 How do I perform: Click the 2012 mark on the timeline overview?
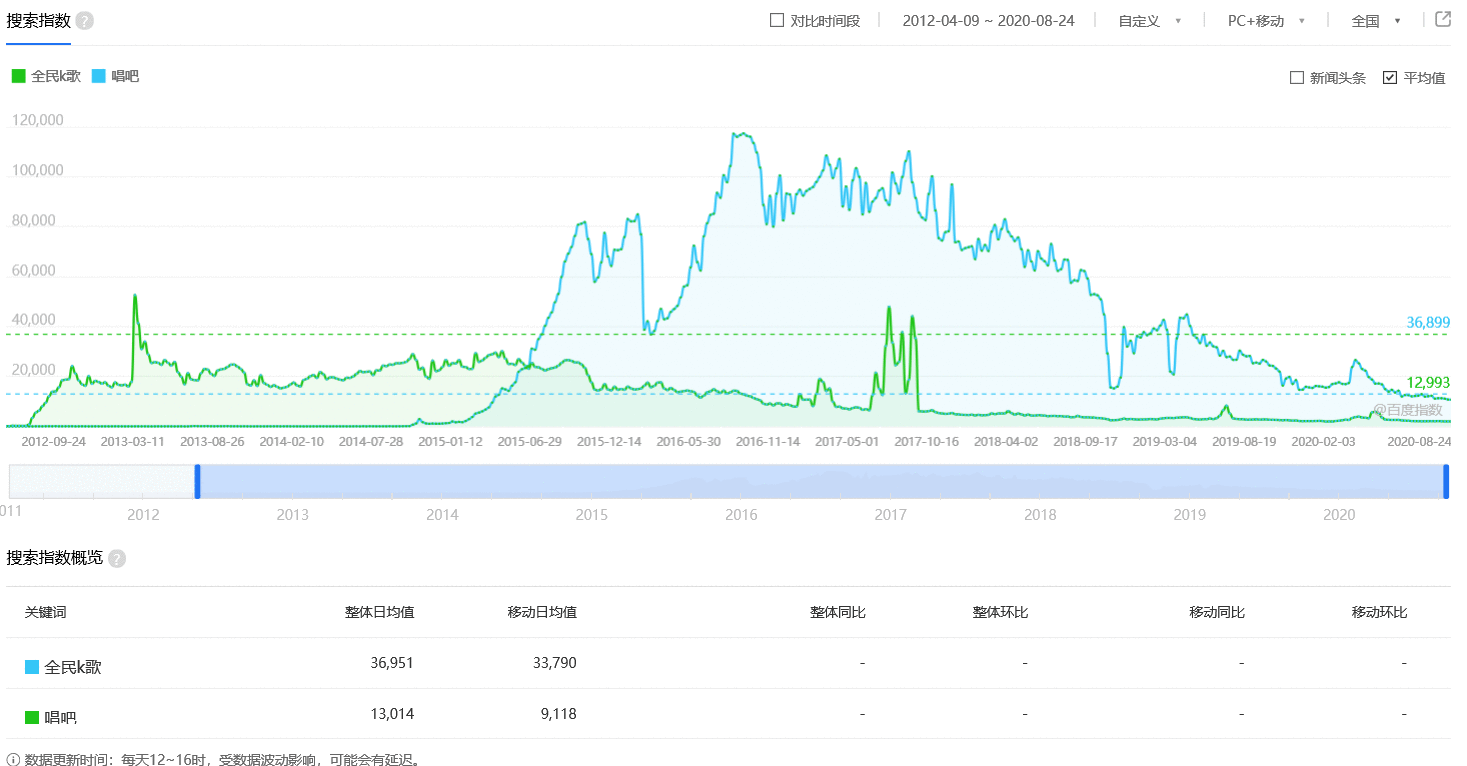pyautogui.click(x=143, y=515)
